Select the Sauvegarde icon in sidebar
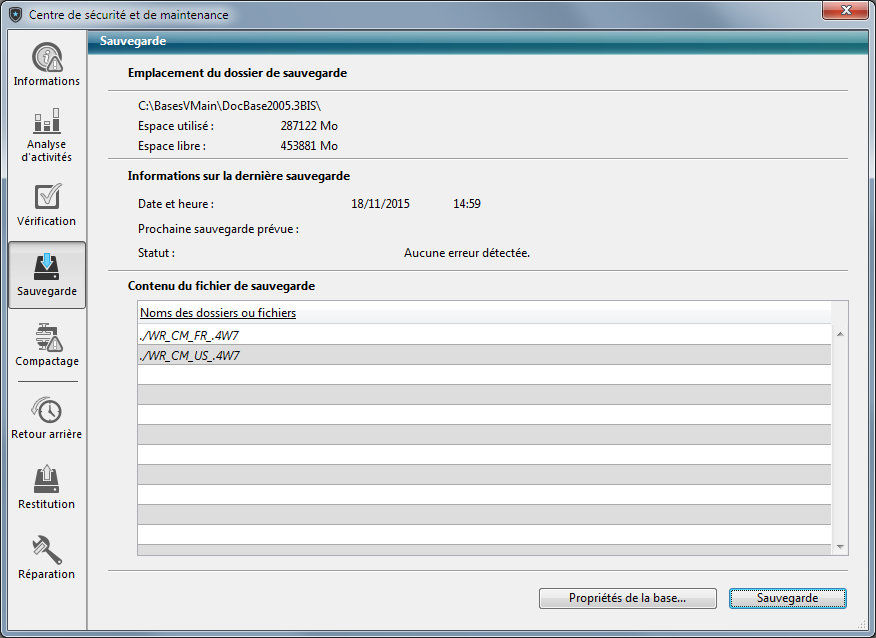The image size is (876, 638). click(46, 267)
